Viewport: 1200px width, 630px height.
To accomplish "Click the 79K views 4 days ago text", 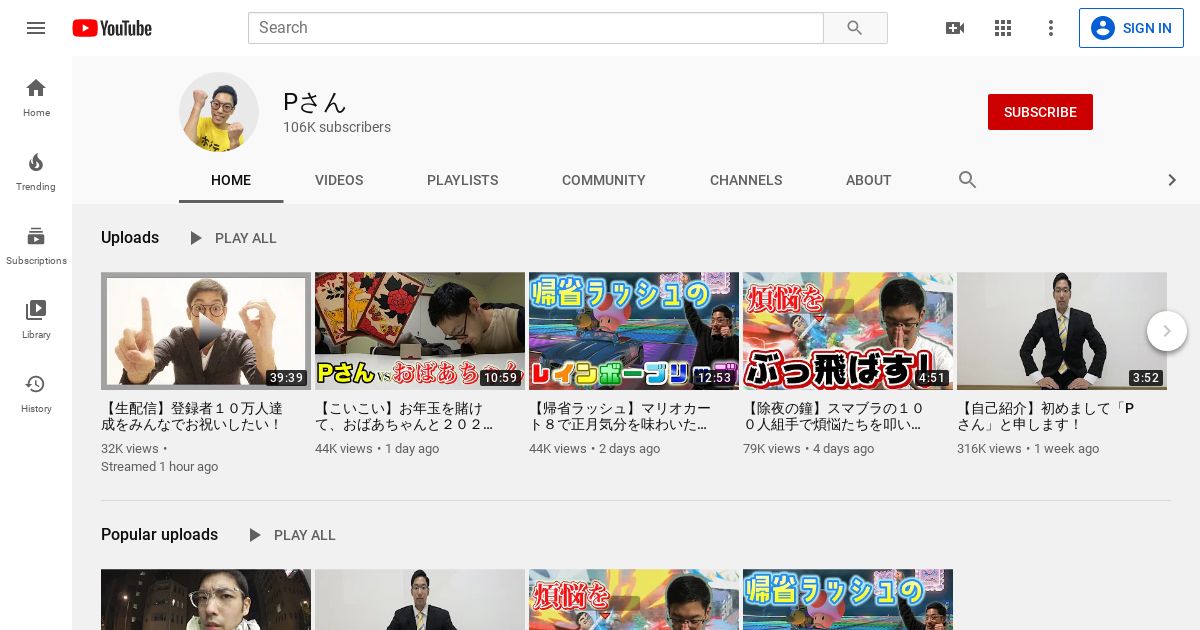I will 808,449.
